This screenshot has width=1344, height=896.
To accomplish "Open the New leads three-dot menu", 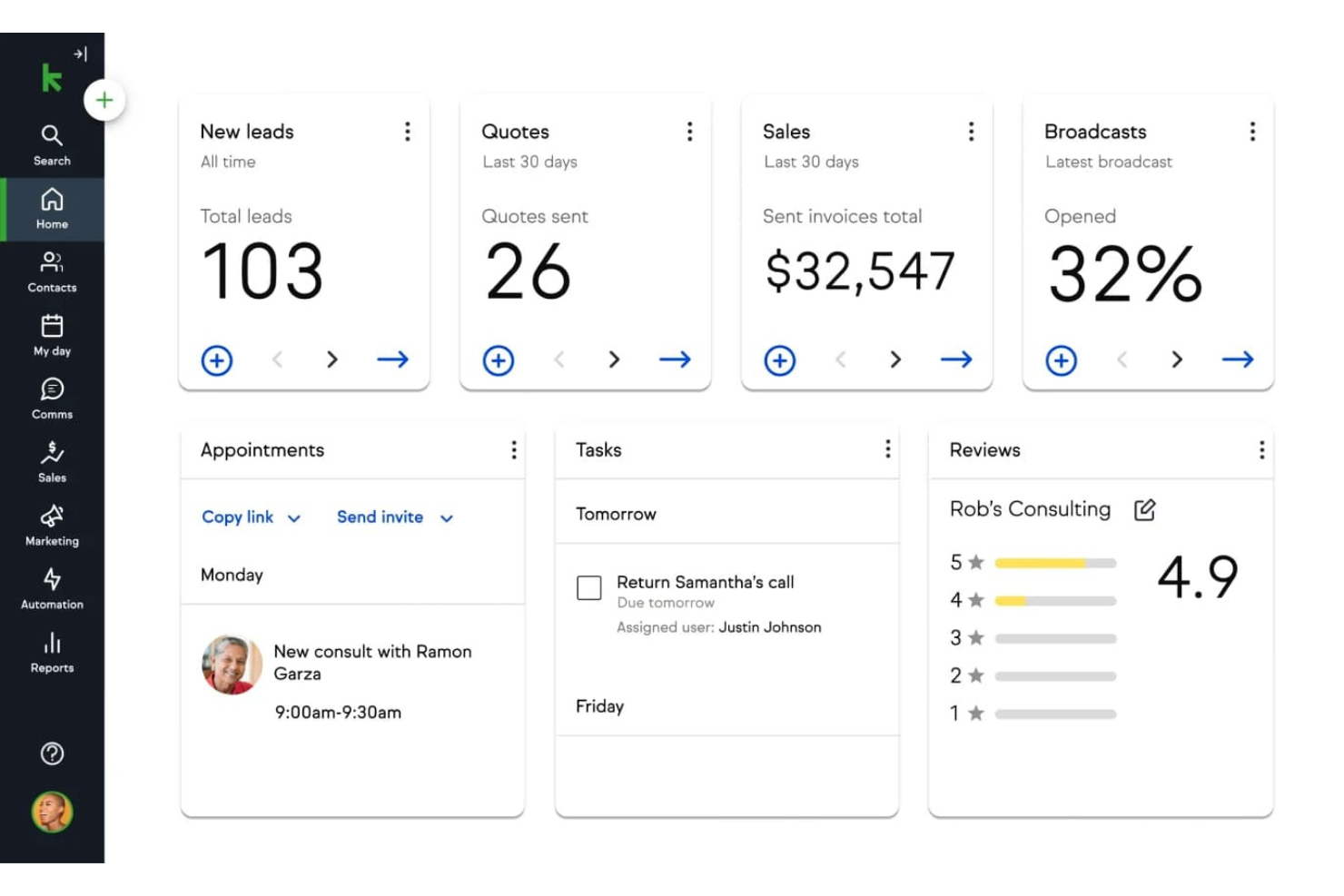I will click(x=408, y=132).
